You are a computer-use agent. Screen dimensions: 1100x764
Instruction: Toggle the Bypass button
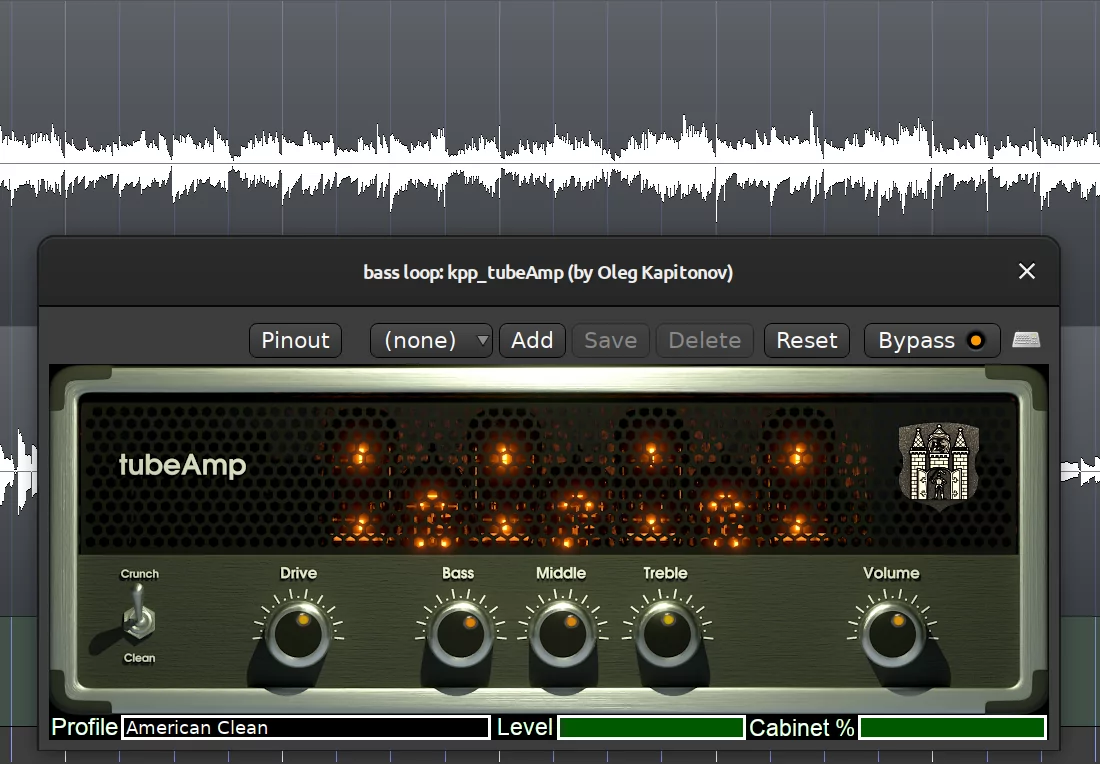[x=932, y=340]
